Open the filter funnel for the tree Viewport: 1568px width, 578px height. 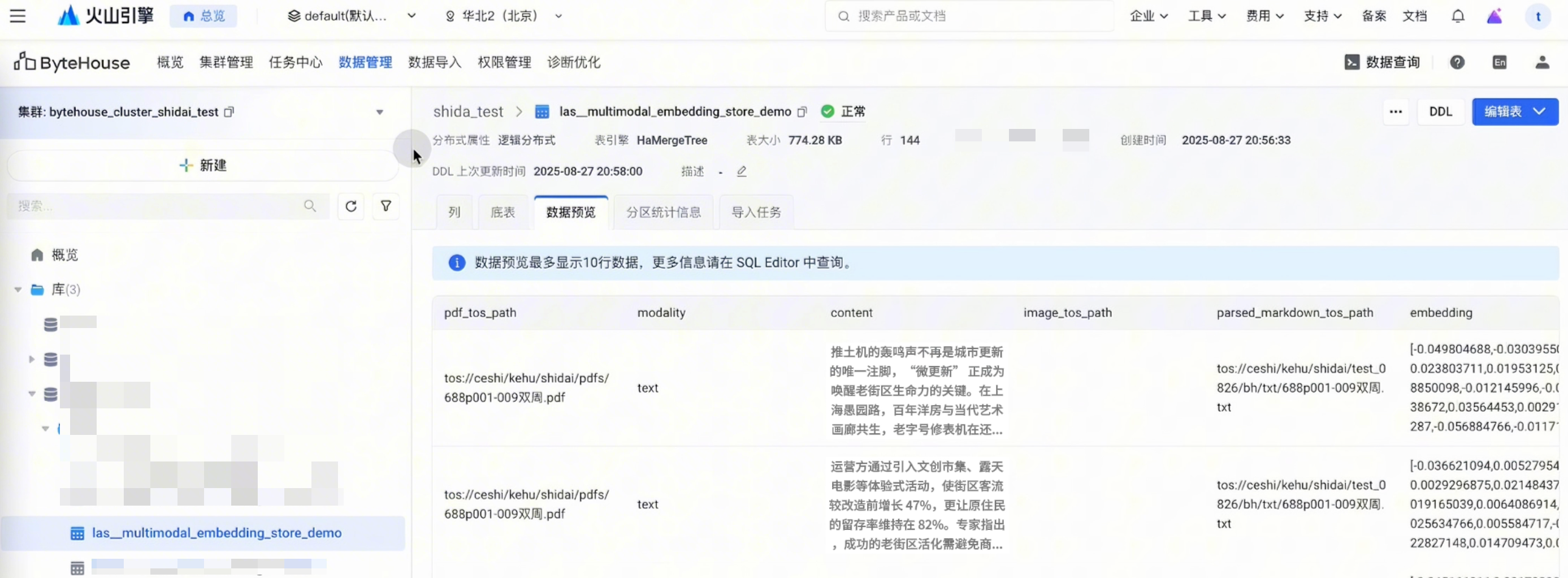[x=386, y=206]
